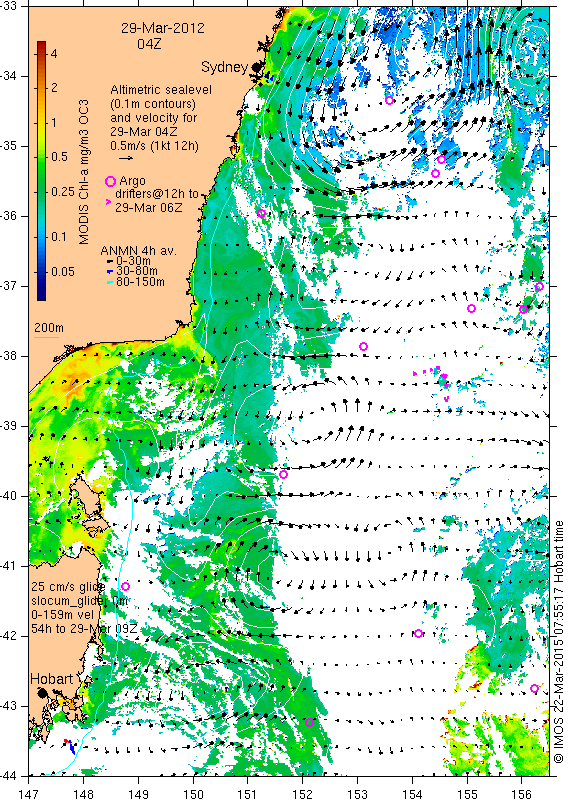Click the '04Z' time label
The width and height of the screenshot is (570, 800).
149,44
